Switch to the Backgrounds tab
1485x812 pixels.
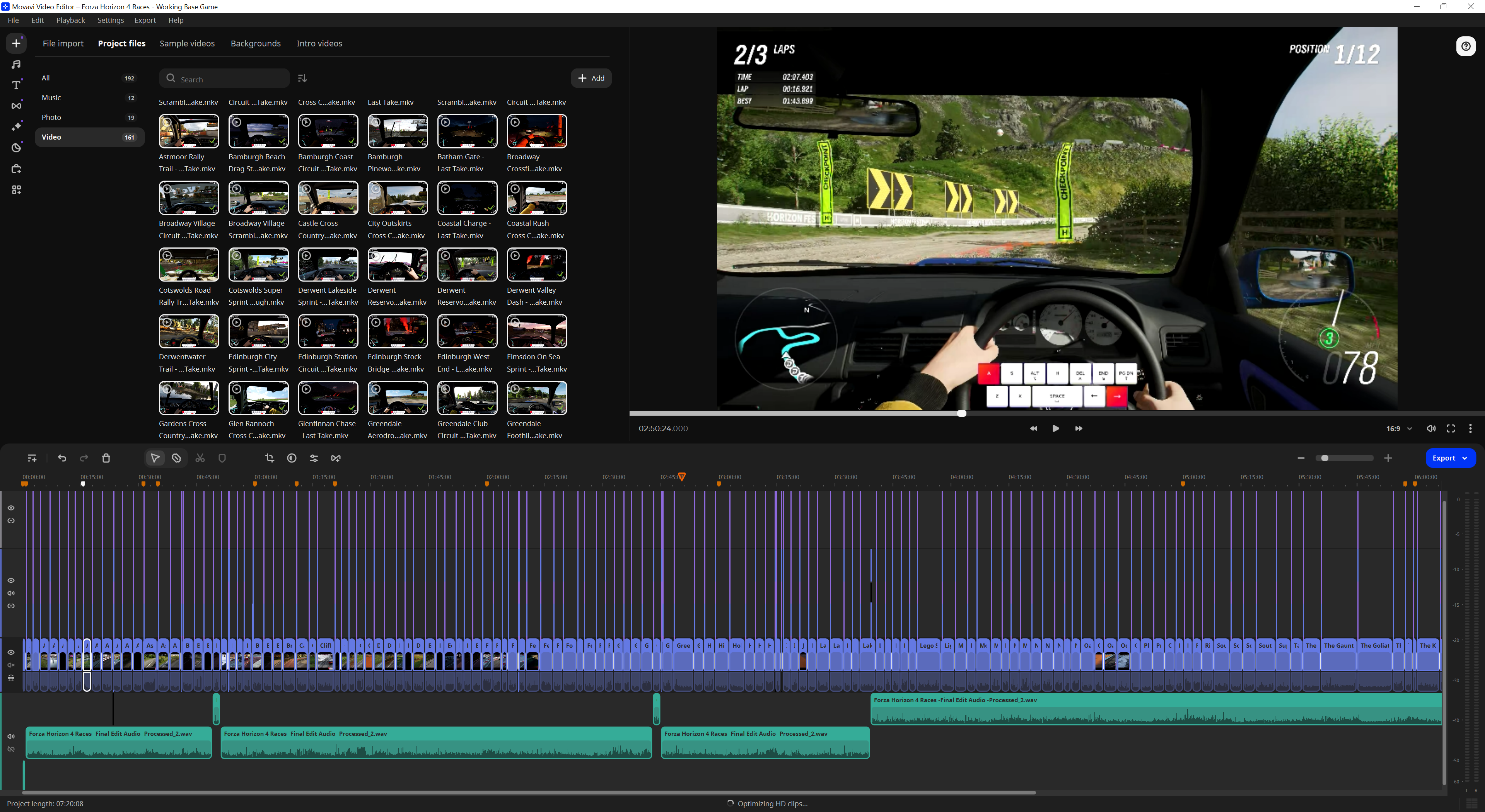[x=255, y=43]
